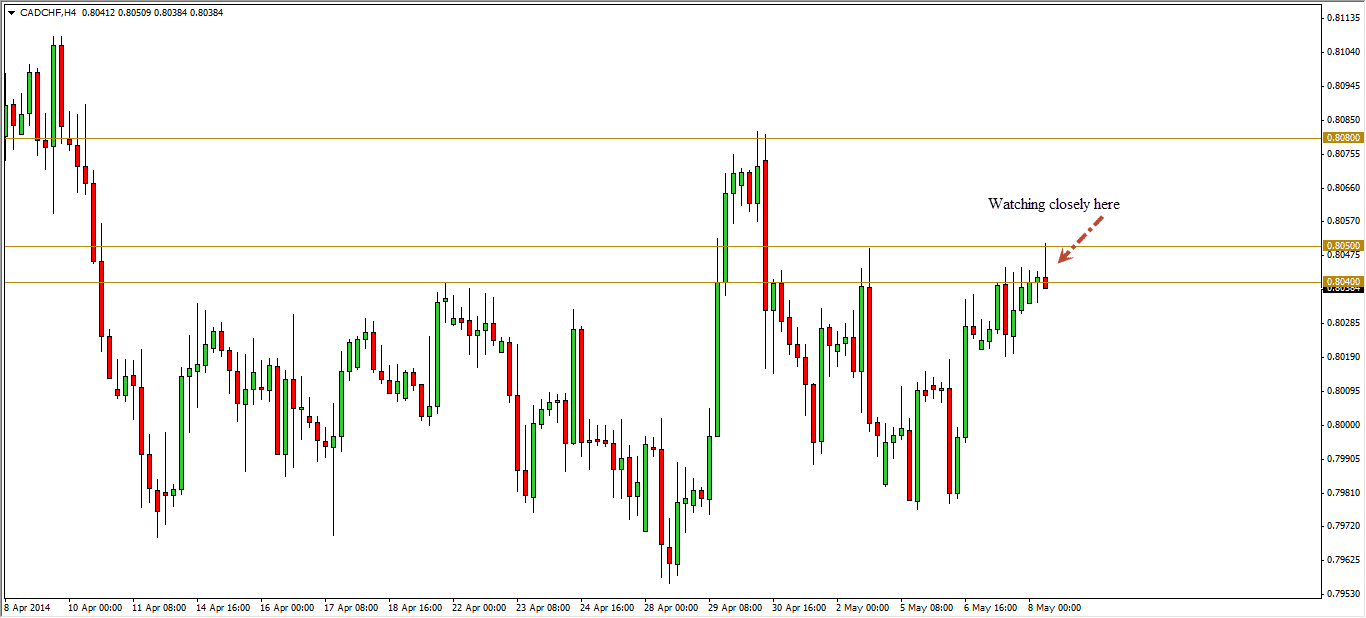Image resolution: width=1366 pixels, height=618 pixels.
Task: Click the "8 May 00:00" time axis label
Action: tap(1054, 607)
